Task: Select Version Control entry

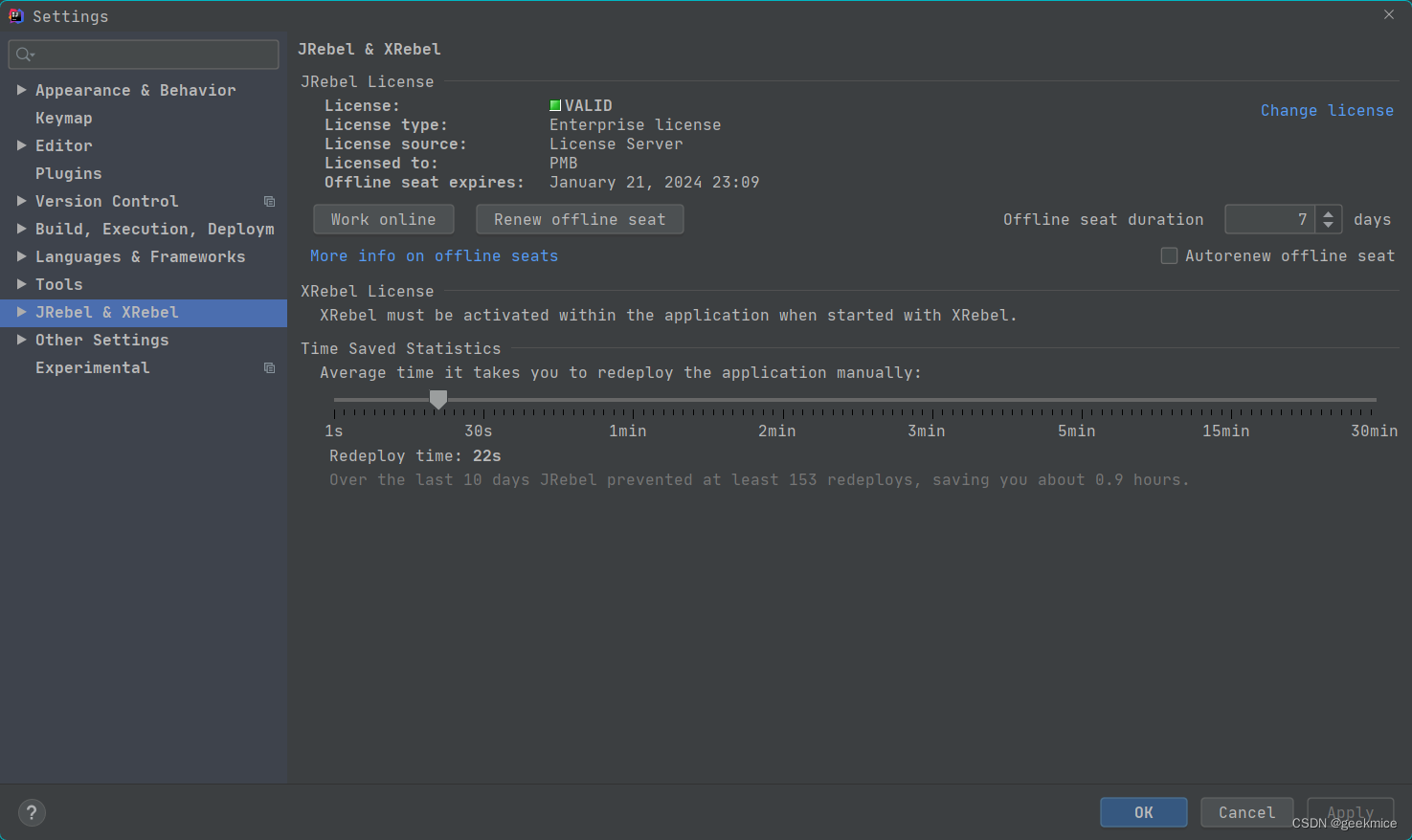Action: 107,201
